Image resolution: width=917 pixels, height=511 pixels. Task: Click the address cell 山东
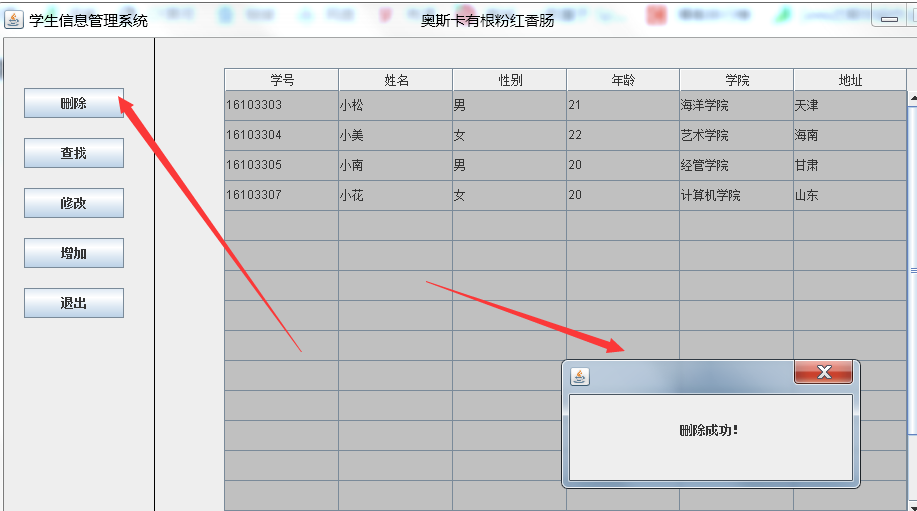[x=850, y=195]
